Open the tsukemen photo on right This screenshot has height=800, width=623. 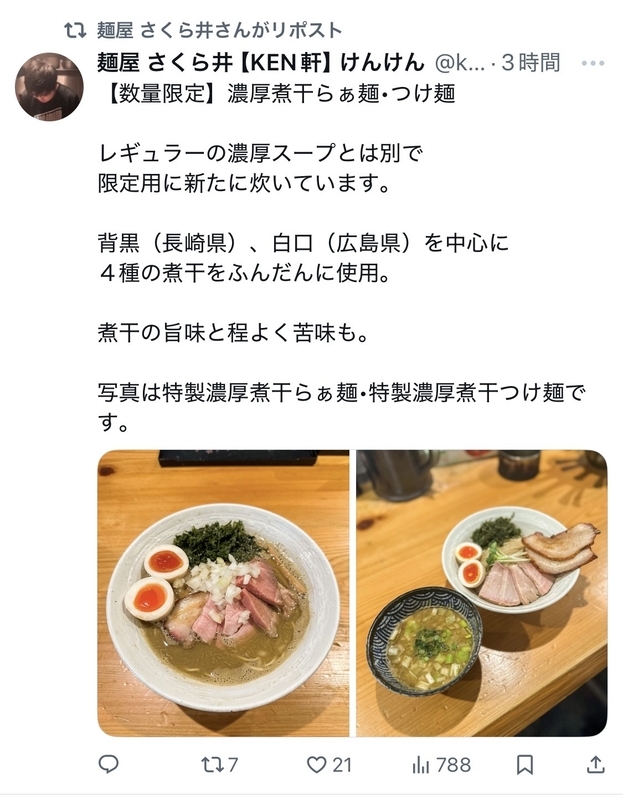point(482,593)
